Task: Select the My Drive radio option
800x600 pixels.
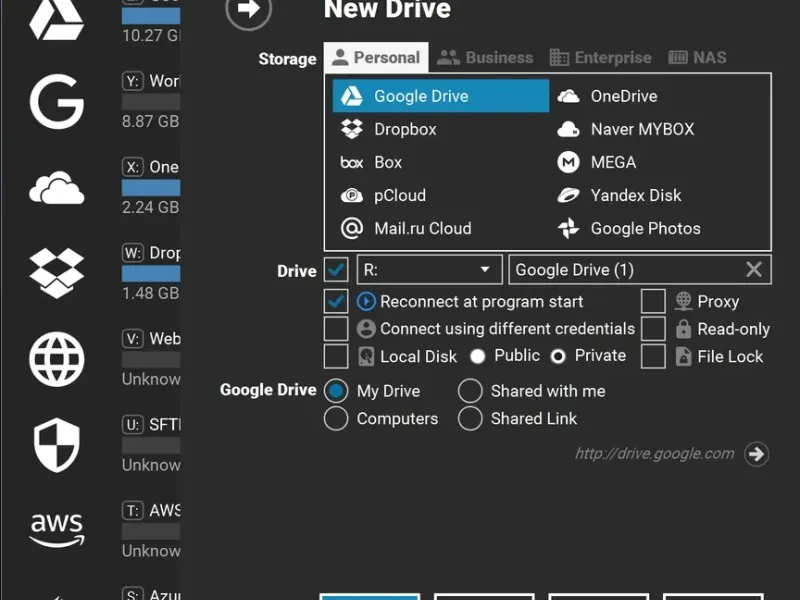Action: [336, 391]
